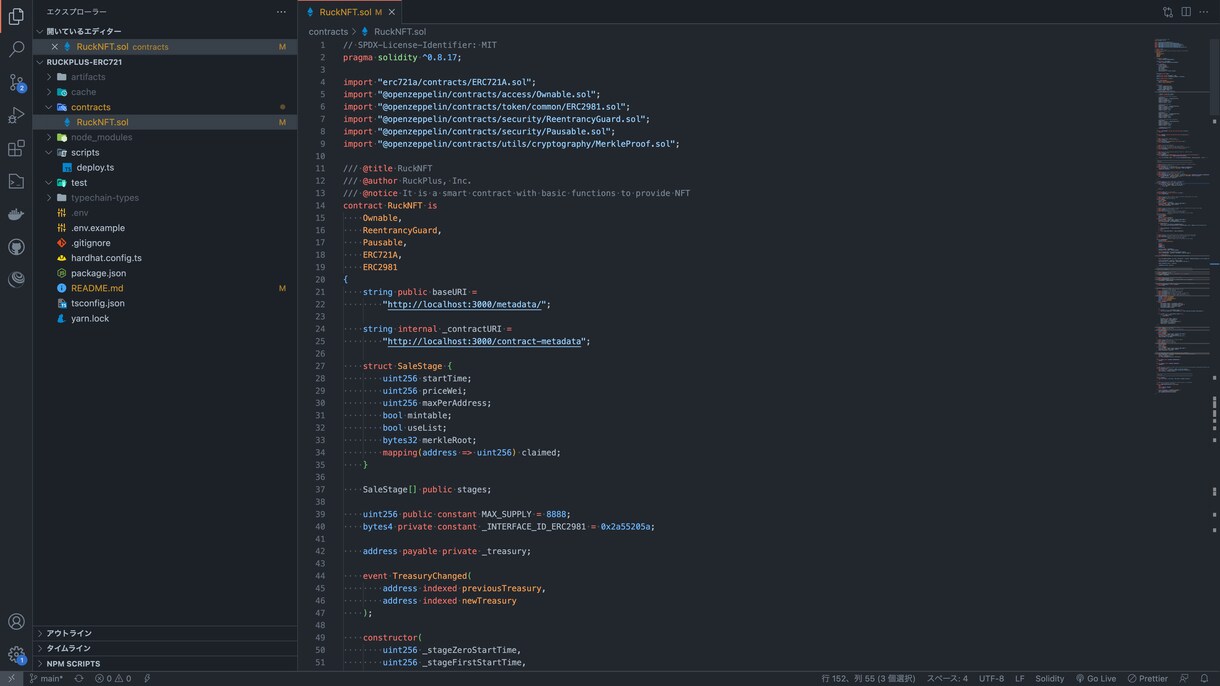Click the feedback icon left of the bell
Image resolution: width=1220 pixels, height=686 pixels.
1184,678
